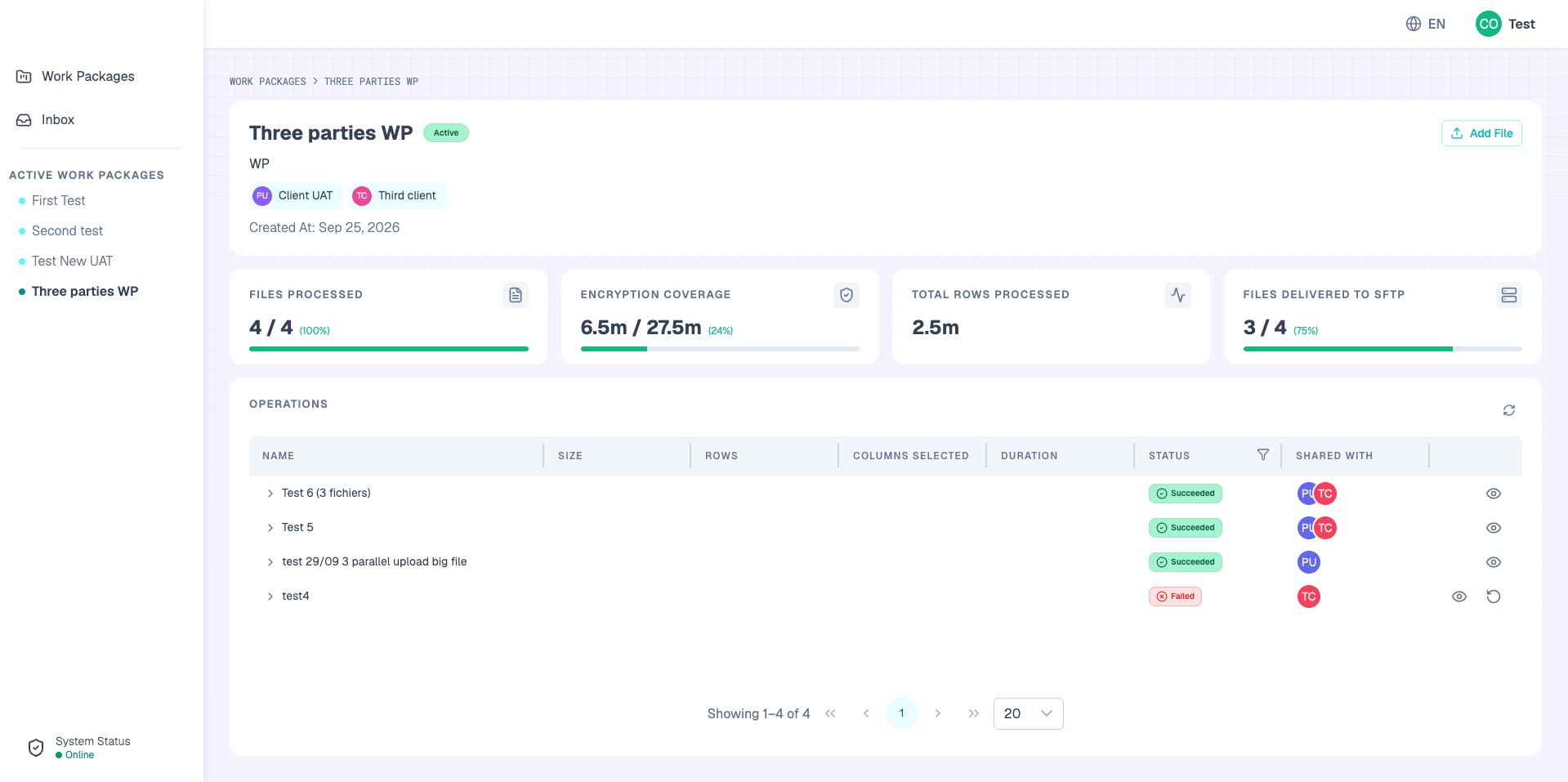Click page 1 pagination button
This screenshot has height=782, width=1568.
(902, 713)
